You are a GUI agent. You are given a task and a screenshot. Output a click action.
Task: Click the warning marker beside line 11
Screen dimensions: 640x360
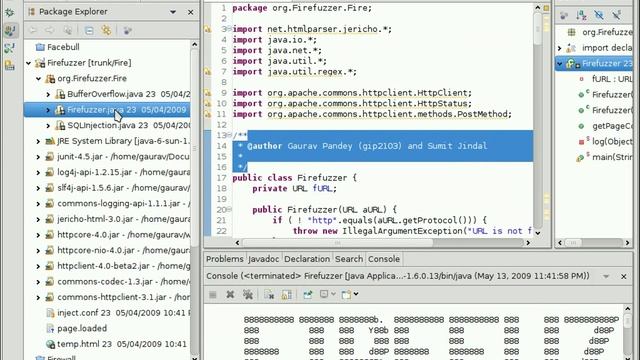[x=208, y=114]
